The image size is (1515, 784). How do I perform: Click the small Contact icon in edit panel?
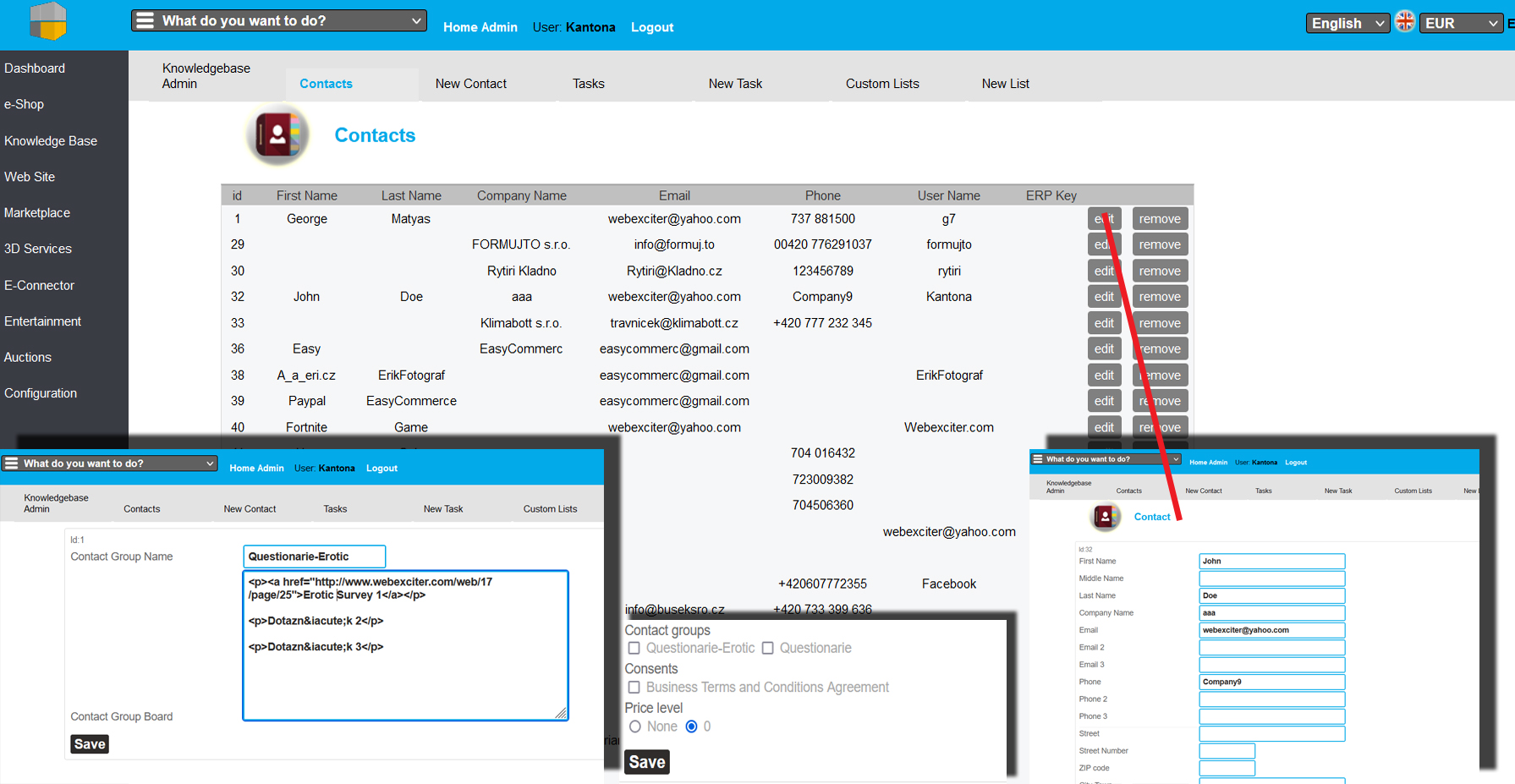[x=1105, y=517]
